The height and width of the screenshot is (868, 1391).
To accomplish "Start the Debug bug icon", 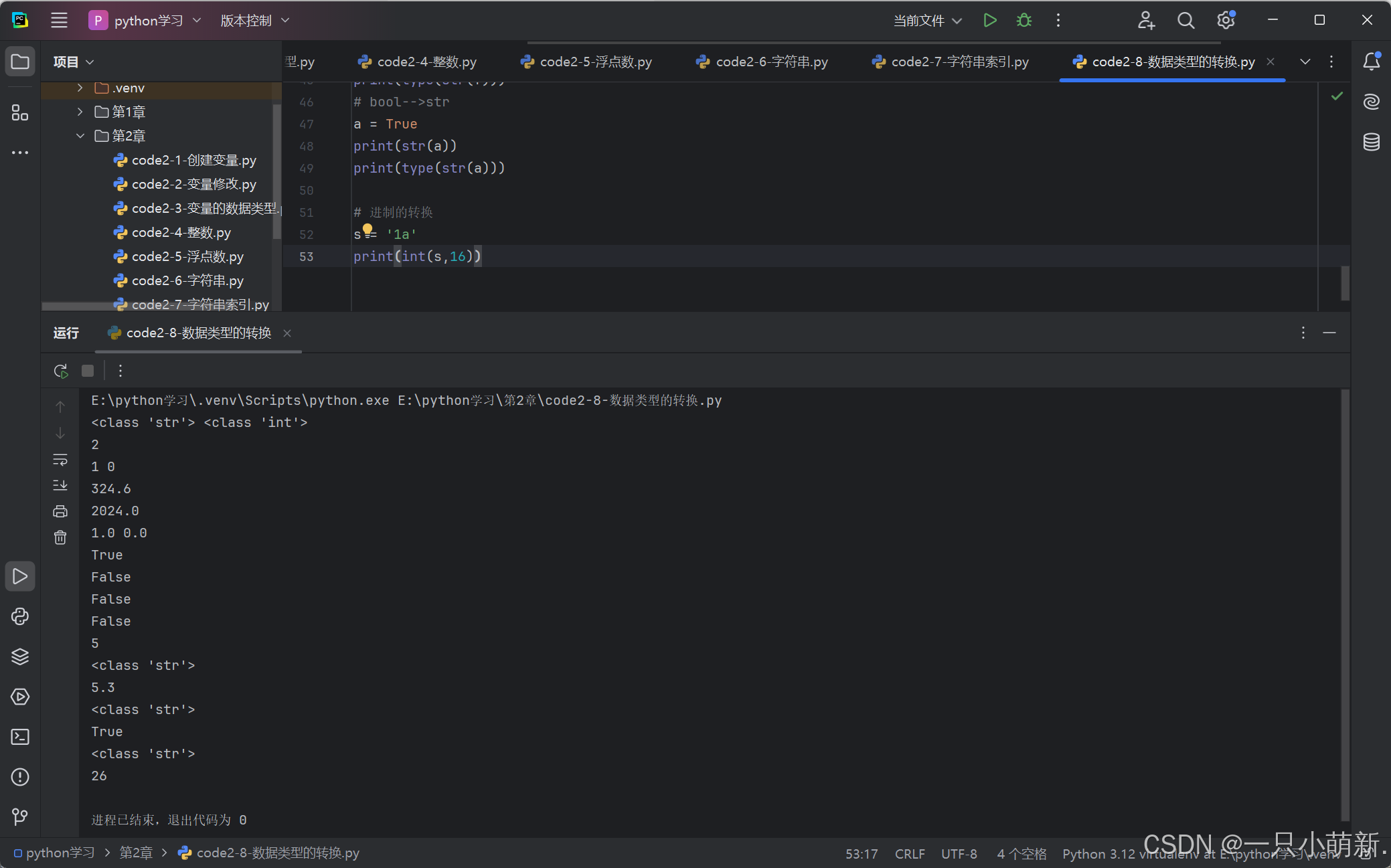I will tap(1024, 21).
